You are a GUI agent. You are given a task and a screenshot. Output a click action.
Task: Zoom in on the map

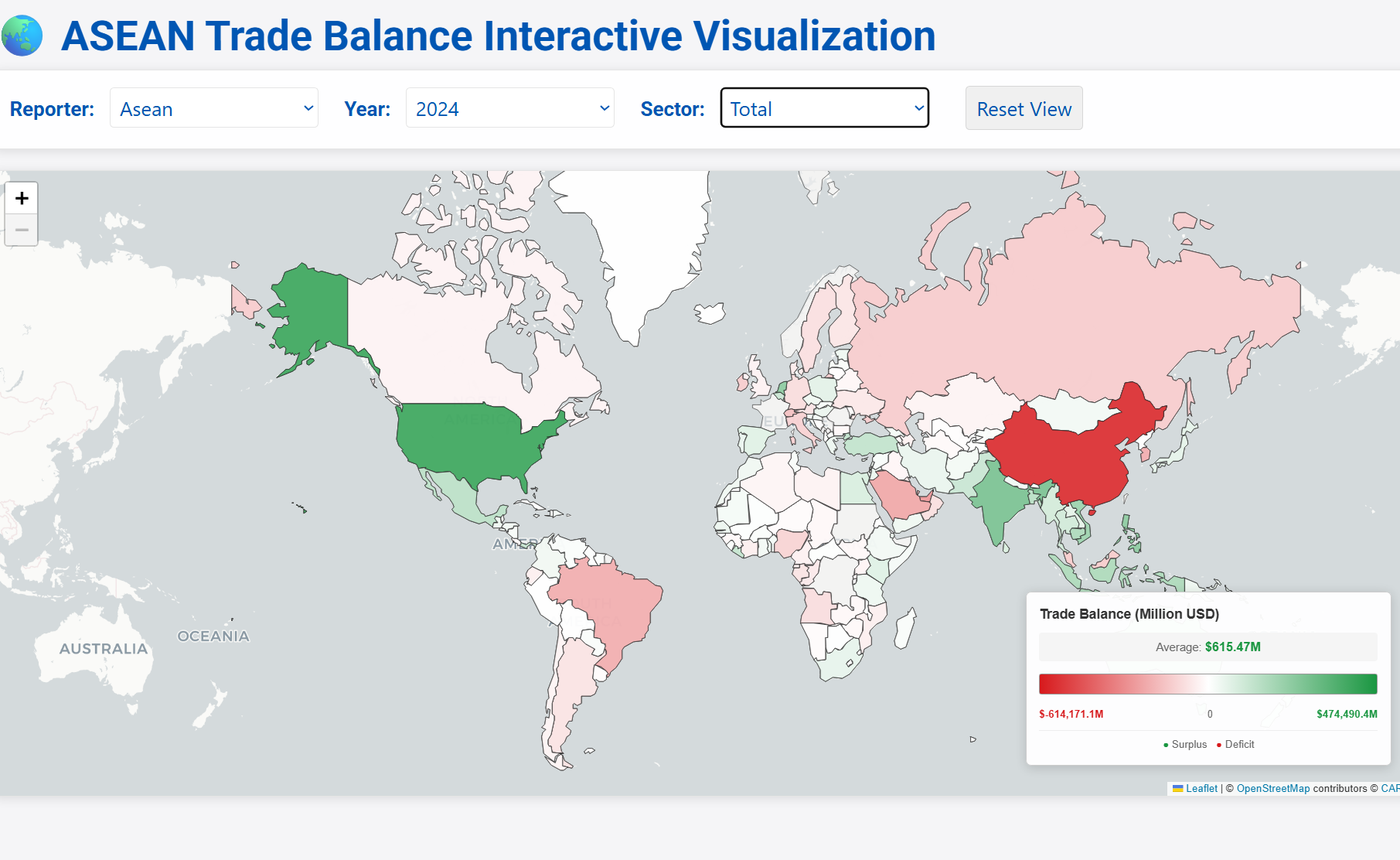pyautogui.click(x=22, y=199)
